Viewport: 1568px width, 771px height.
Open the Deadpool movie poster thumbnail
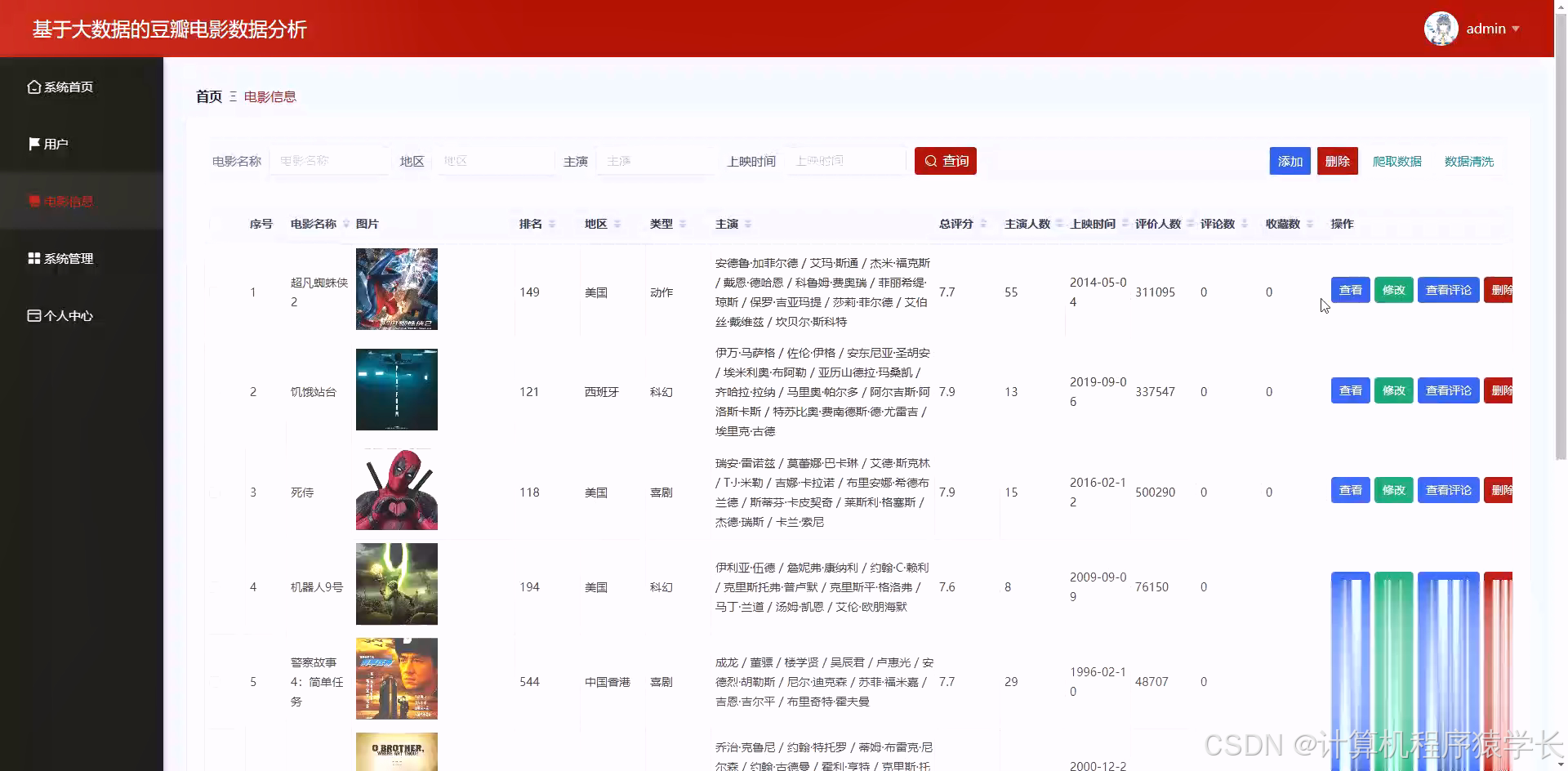[x=396, y=489]
